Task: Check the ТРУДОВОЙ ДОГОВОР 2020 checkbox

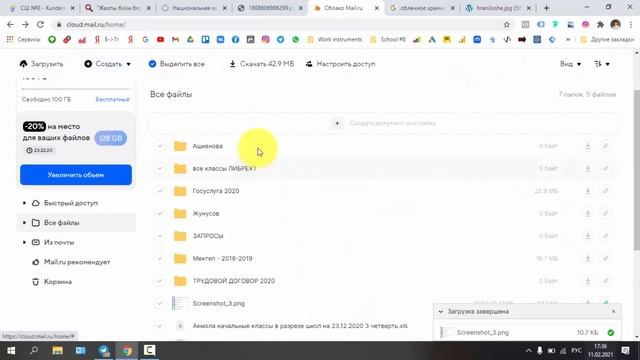Action: pyautogui.click(x=160, y=280)
